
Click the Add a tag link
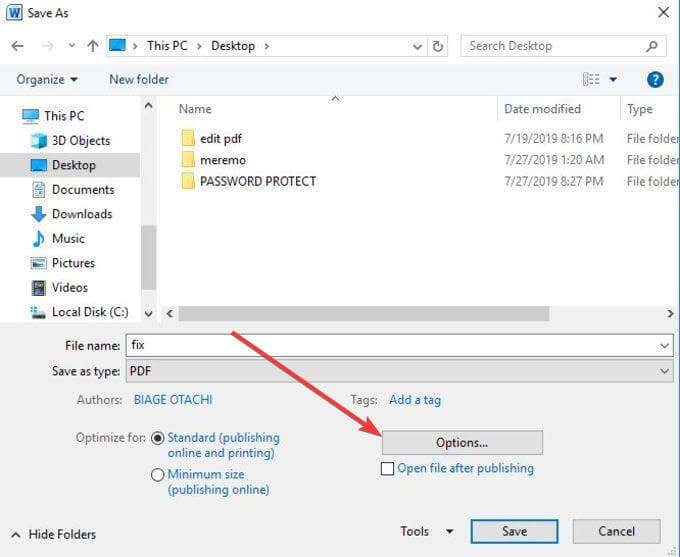click(414, 400)
